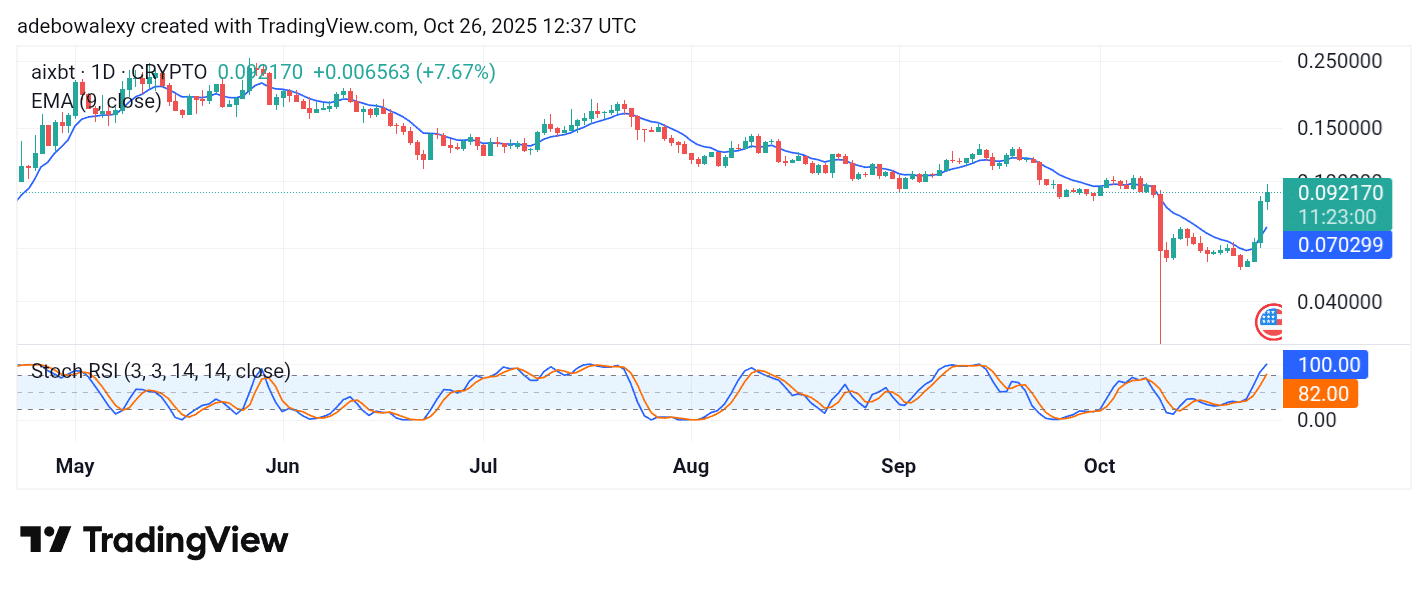Click the blue EMA value label 0.070299

(1340, 243)
